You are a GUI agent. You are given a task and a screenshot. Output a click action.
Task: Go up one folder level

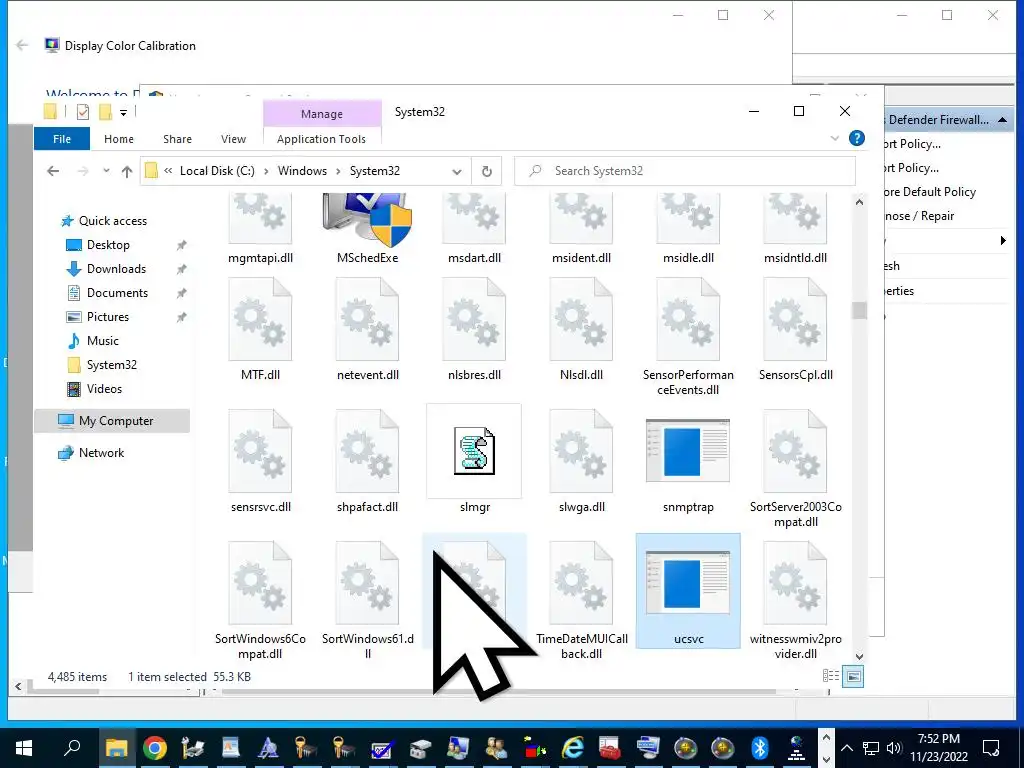point(127,171)
